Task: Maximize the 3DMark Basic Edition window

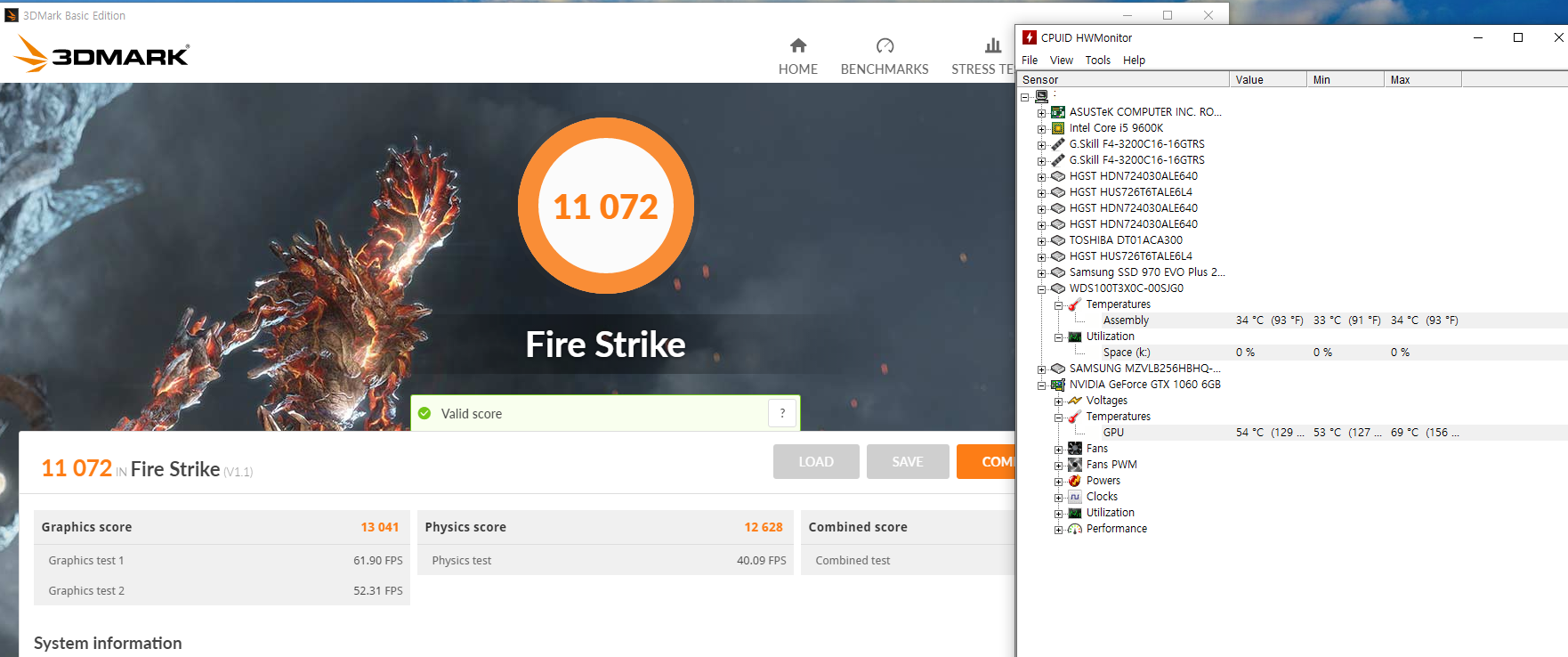Action: click(x=1168, y=15)
